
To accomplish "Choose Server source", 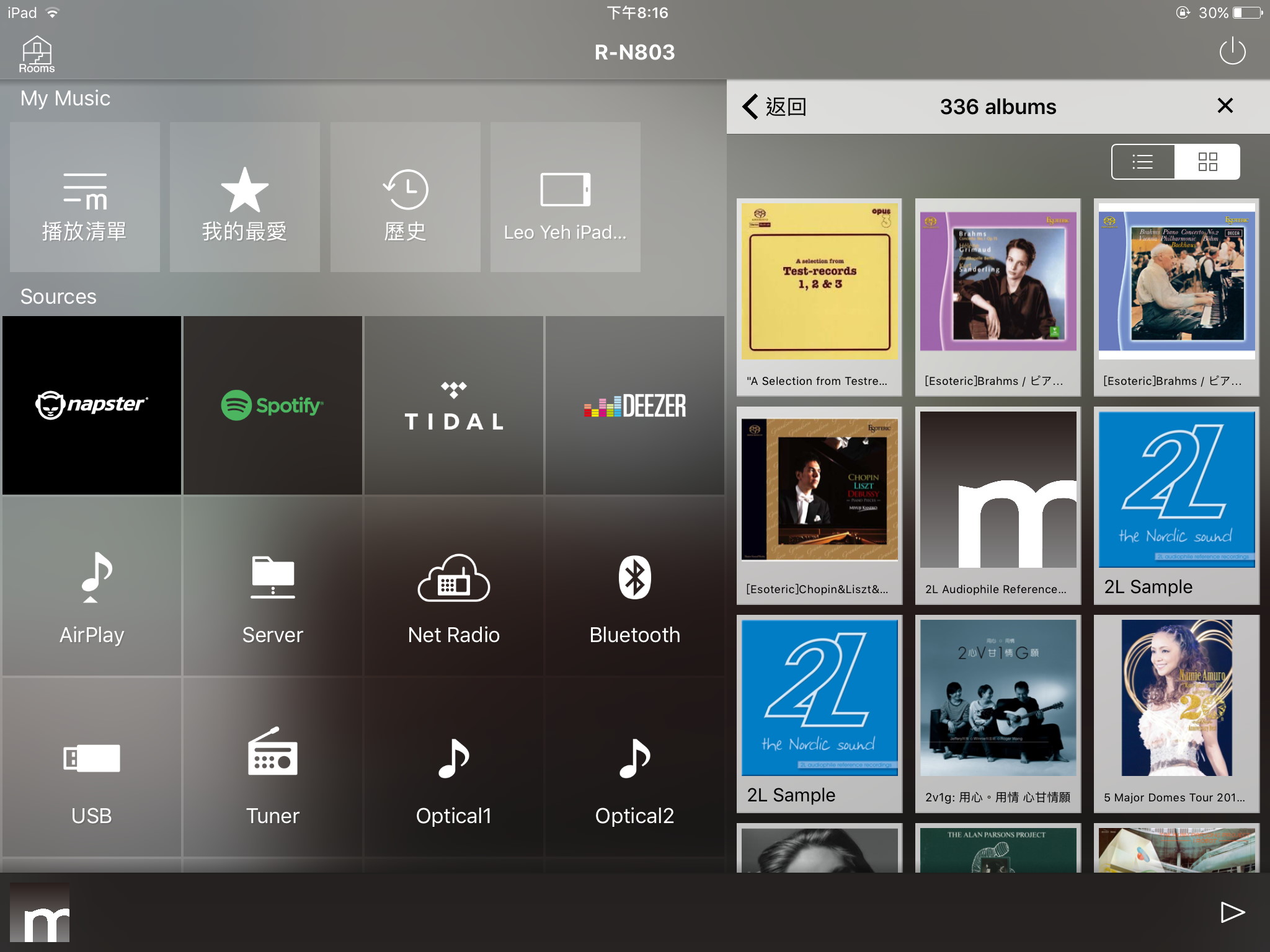I will point(273,586).
